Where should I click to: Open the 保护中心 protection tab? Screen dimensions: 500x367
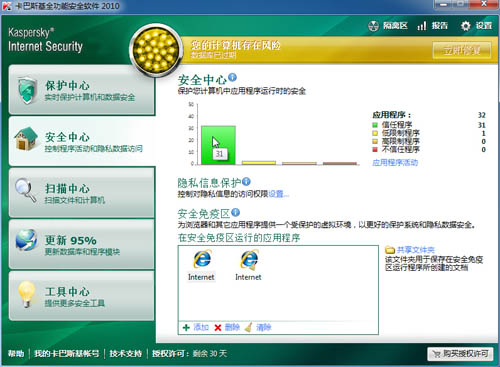[82, 90]
